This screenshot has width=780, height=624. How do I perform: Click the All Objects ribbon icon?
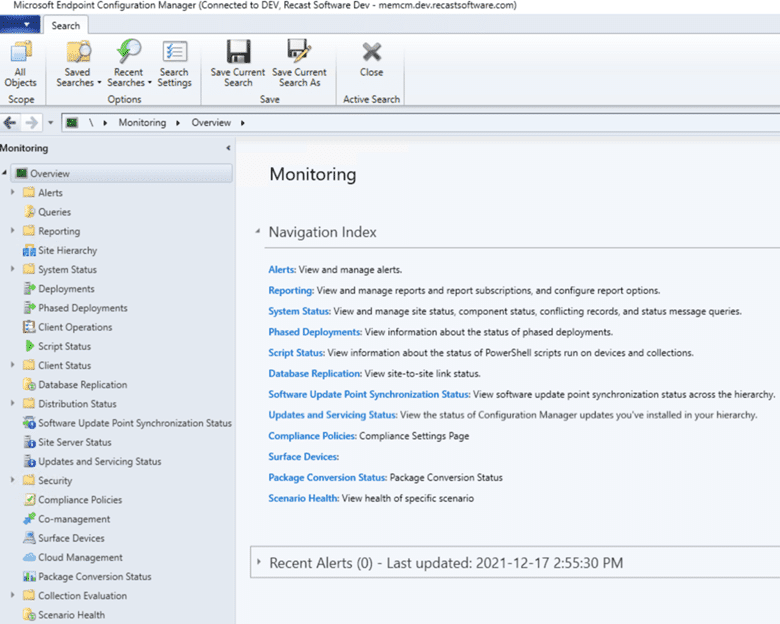20,64
